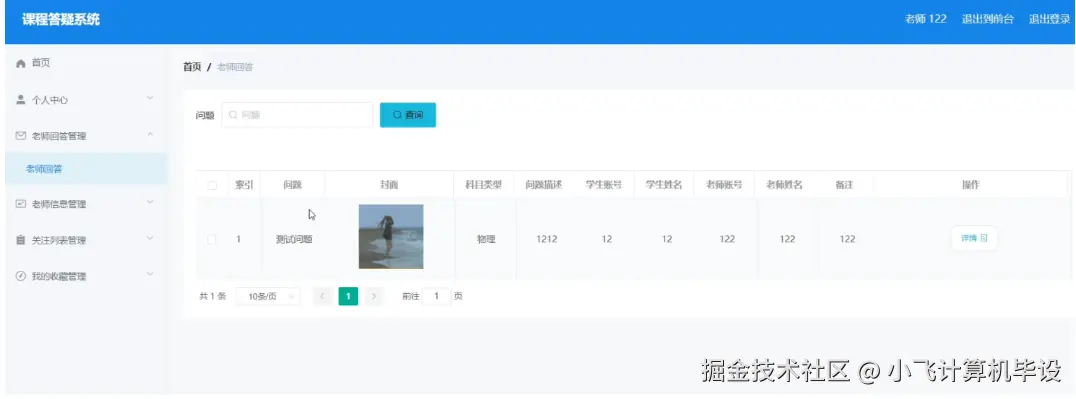The height and width of the screenshot is (399, 1076).
Task: Click the 封面 column header
Action: point(389,185)
